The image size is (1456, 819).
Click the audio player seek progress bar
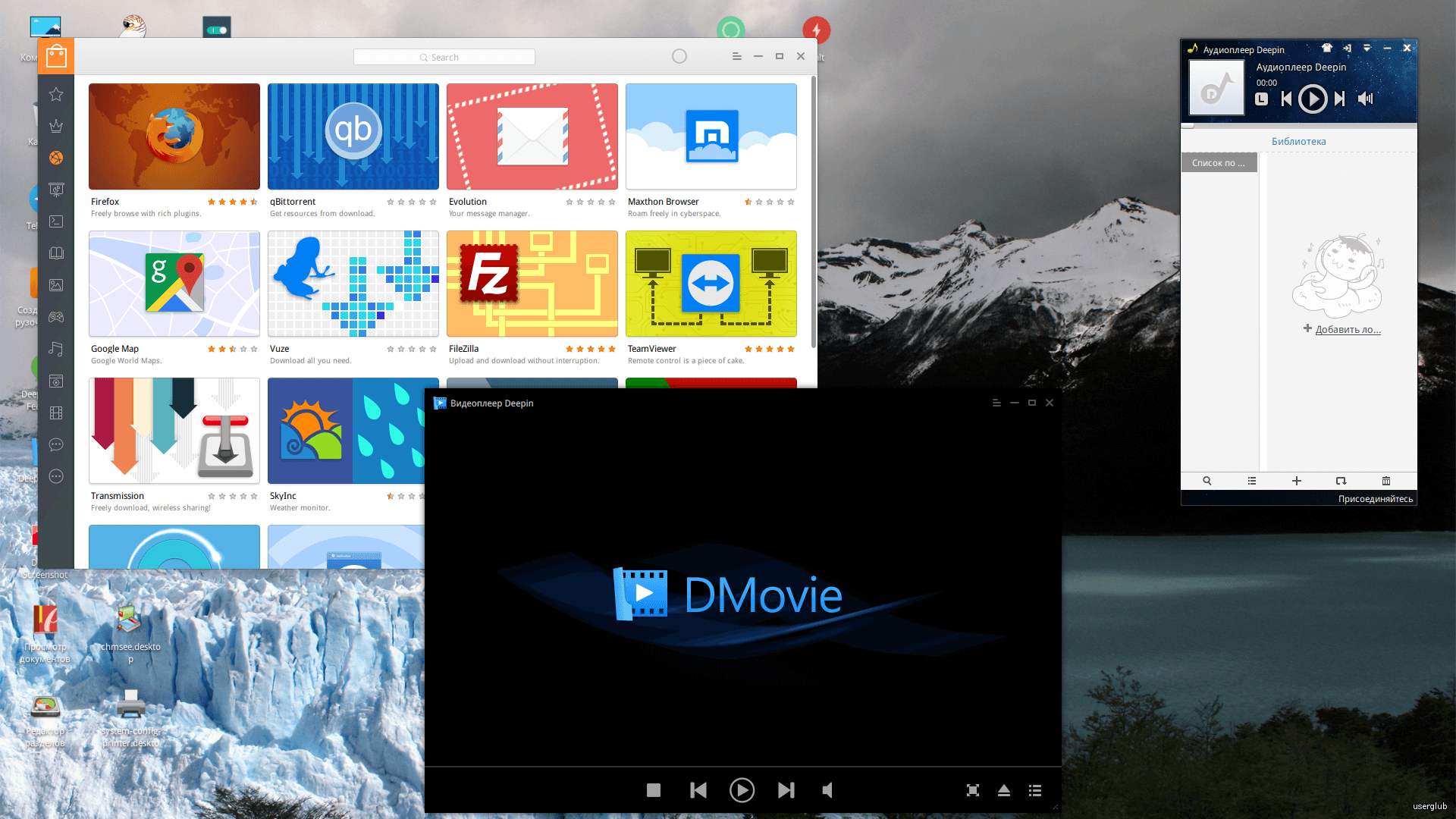[x=1299, y=125]
